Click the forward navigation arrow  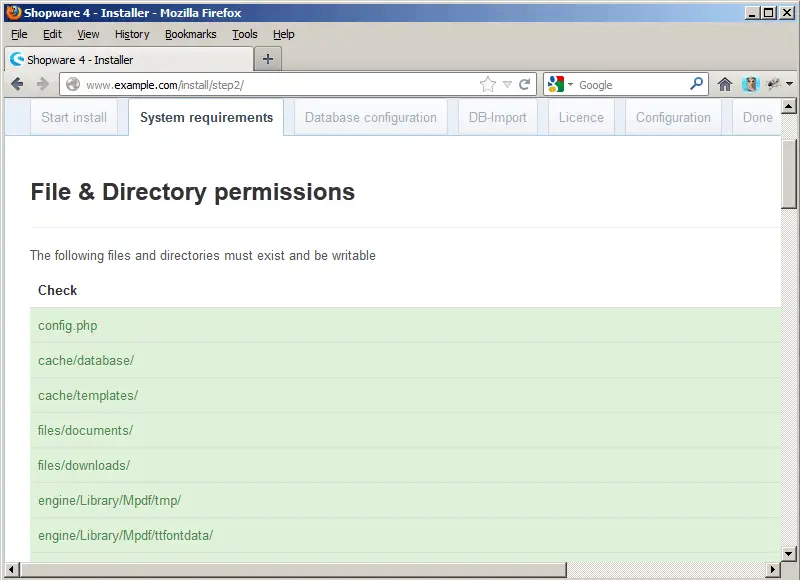[43, 84]
